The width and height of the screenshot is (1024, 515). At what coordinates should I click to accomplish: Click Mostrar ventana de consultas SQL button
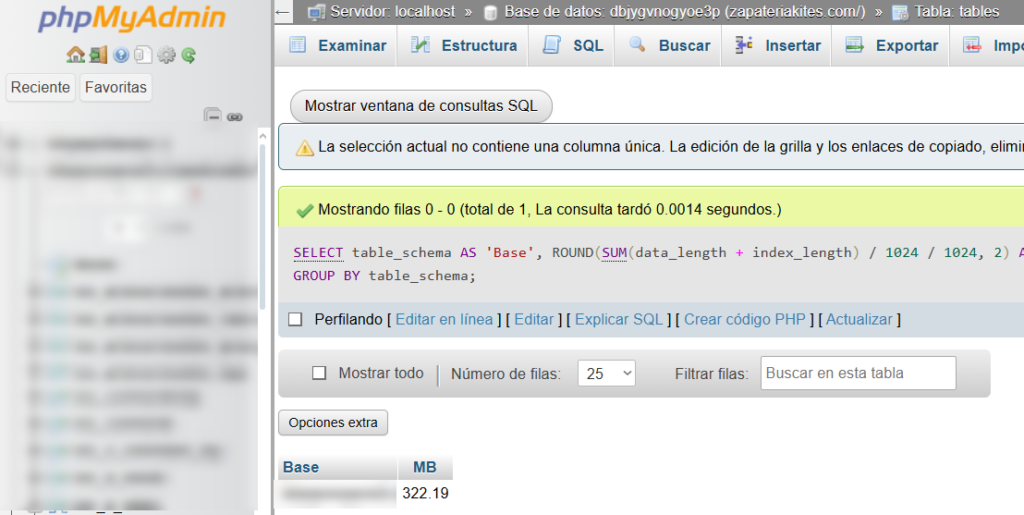(420, 106)
